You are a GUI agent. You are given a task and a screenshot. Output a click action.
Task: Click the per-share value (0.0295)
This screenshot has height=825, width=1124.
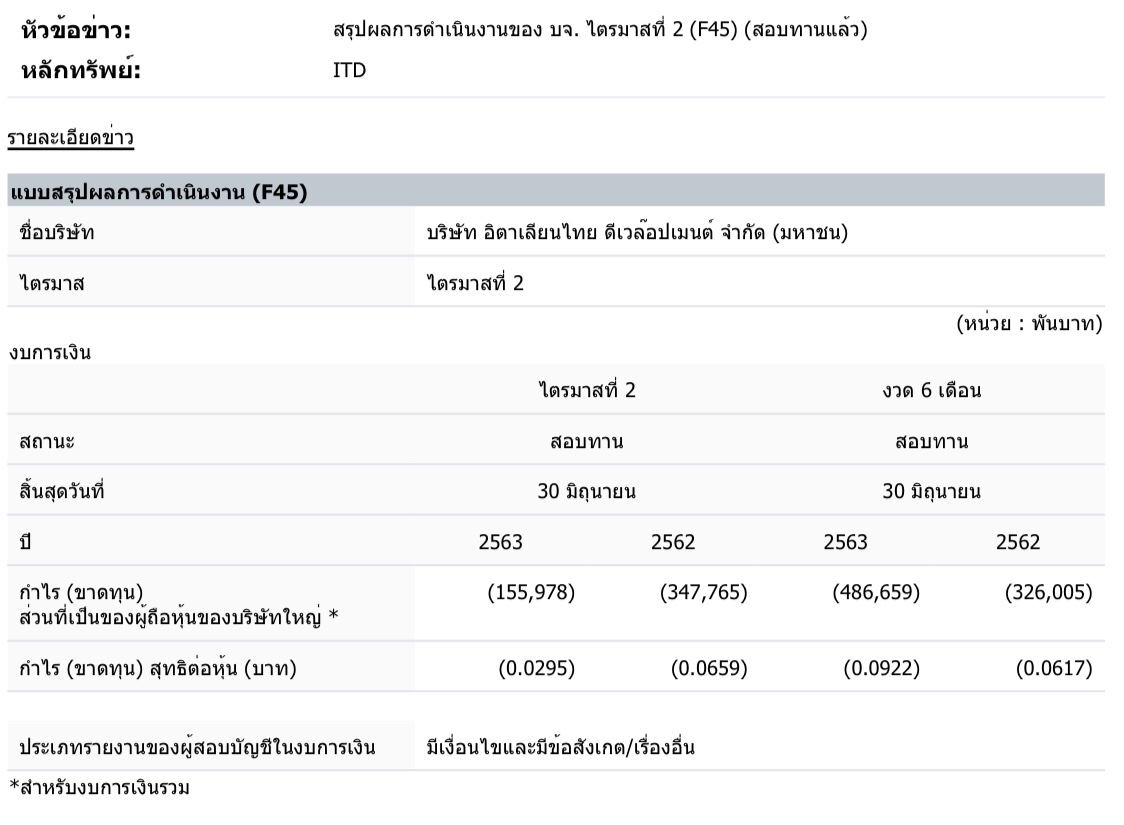[536, 668]
